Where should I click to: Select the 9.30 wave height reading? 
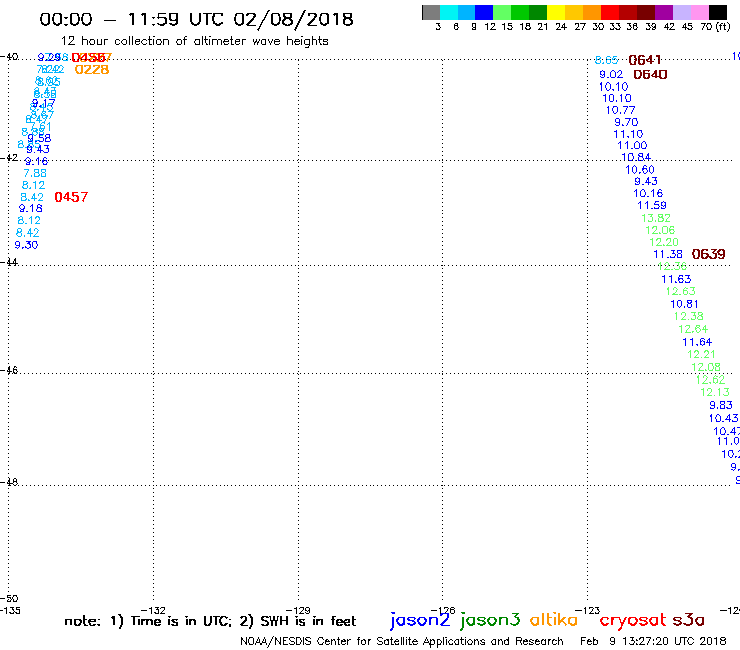point(26,245)
